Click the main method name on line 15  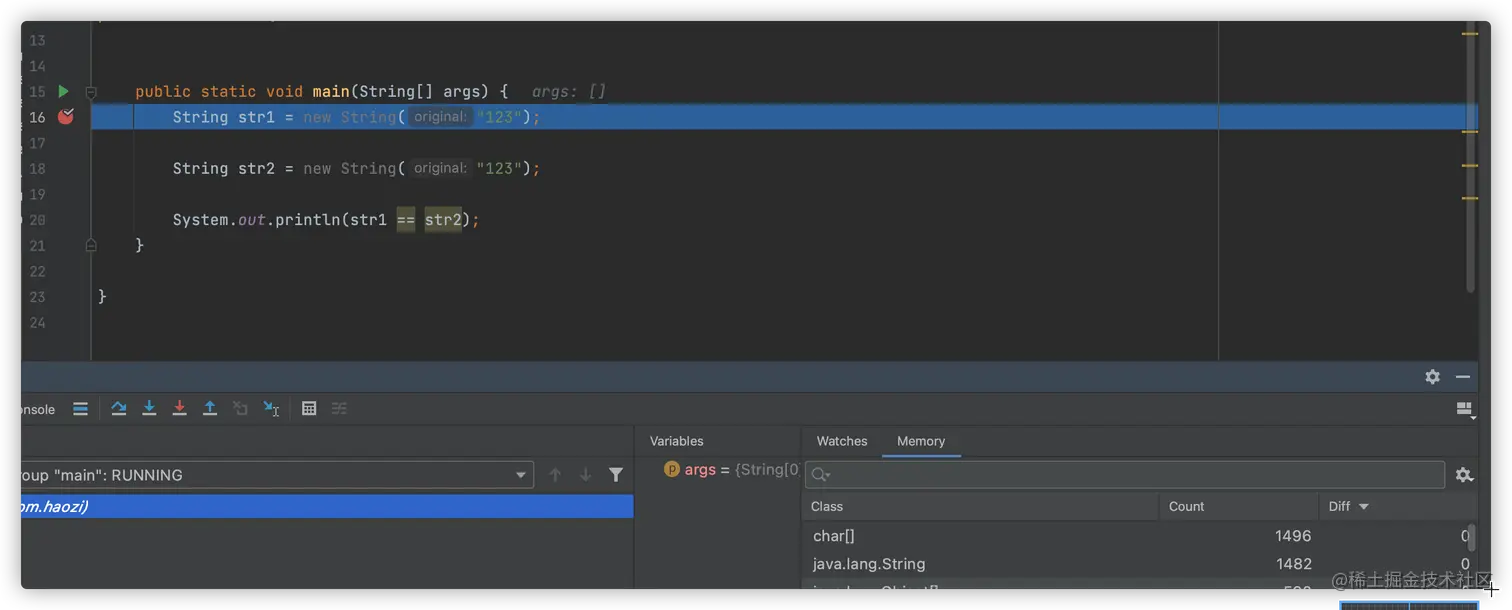[331, 91]
